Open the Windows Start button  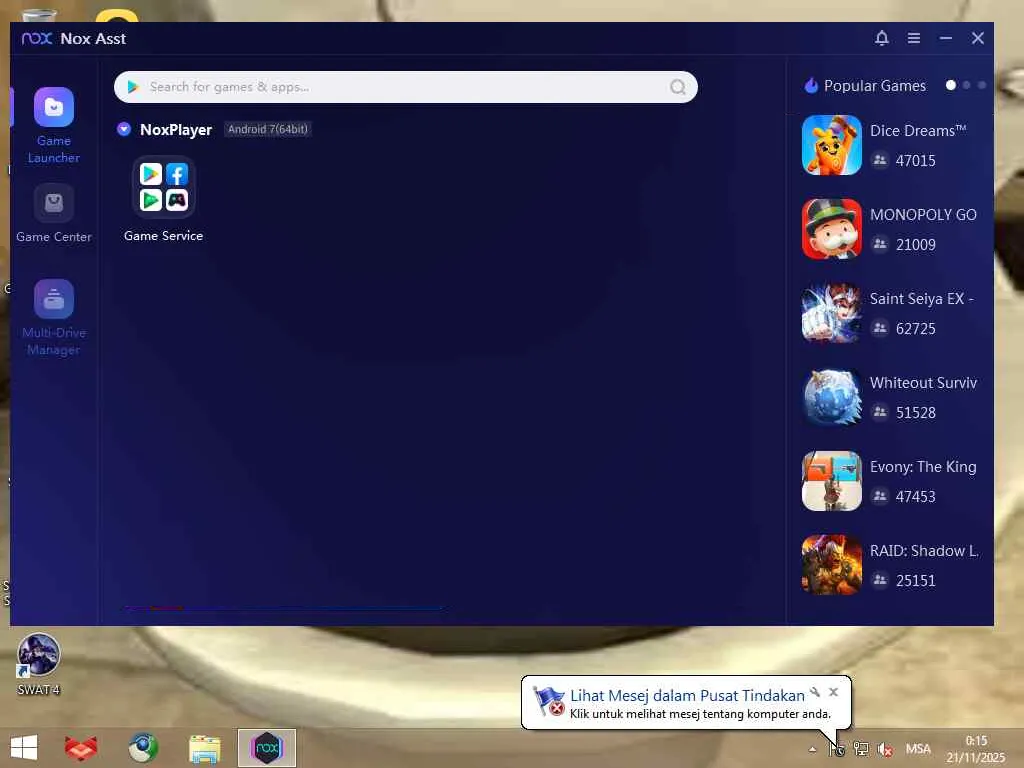(24, 748)
